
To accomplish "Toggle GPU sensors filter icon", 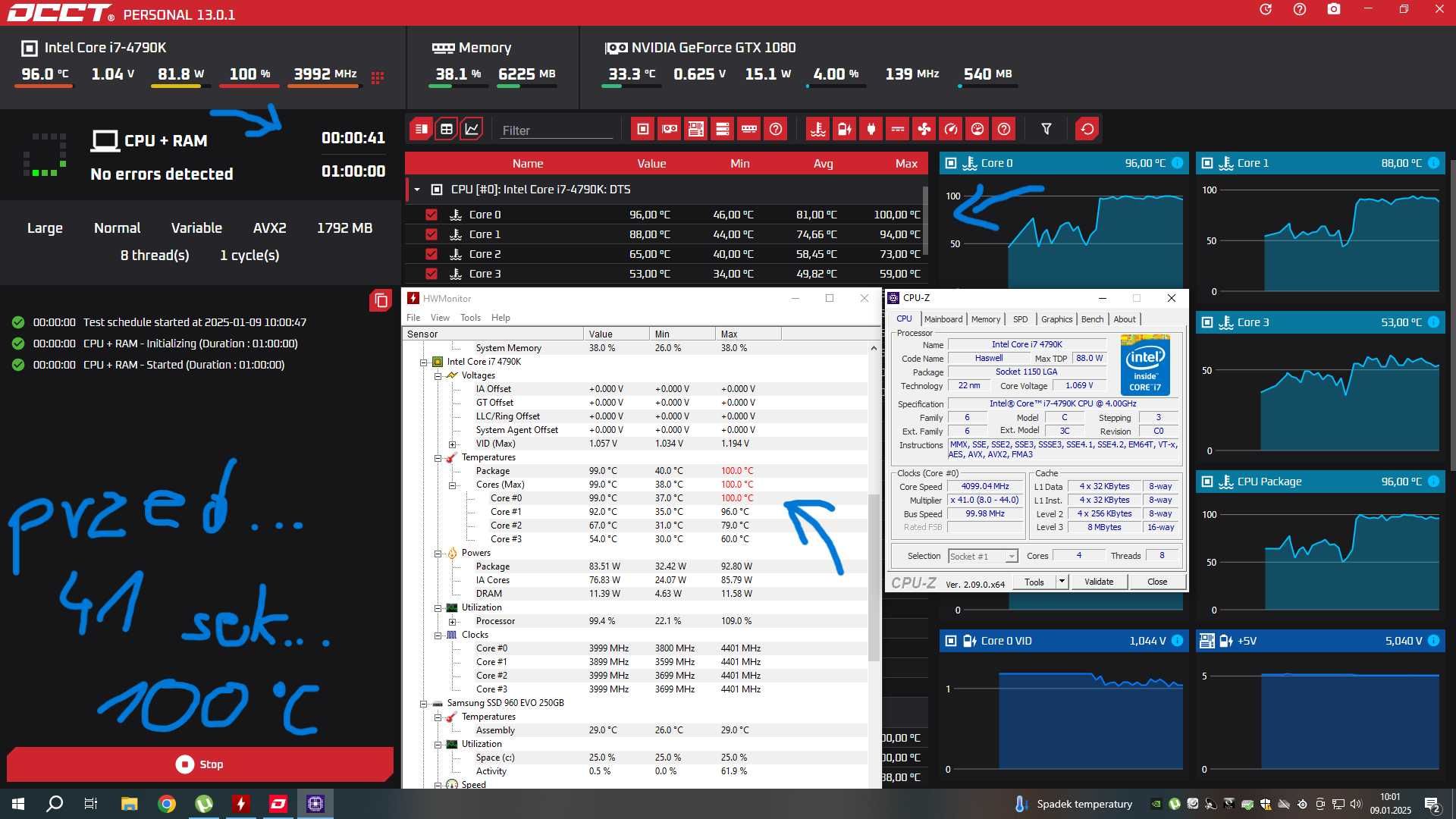I will pyautogui.click(x=670, y=129).
